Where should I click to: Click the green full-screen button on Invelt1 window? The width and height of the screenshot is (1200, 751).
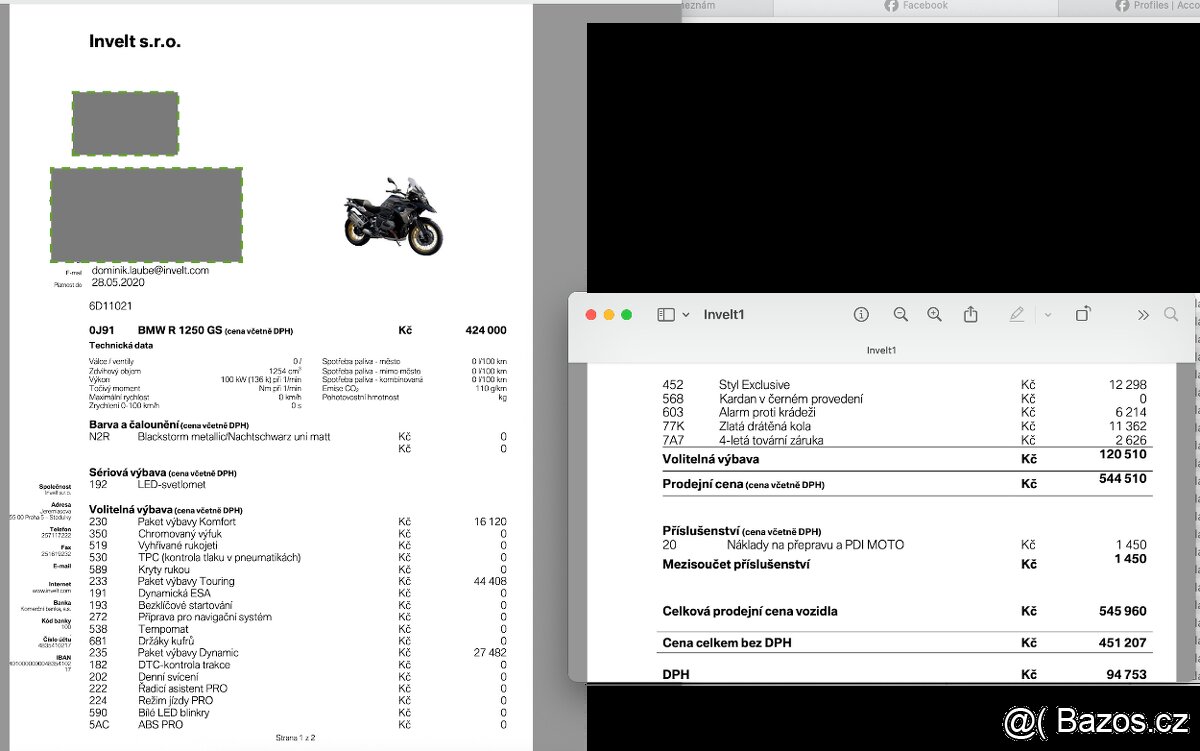[627, 313]
